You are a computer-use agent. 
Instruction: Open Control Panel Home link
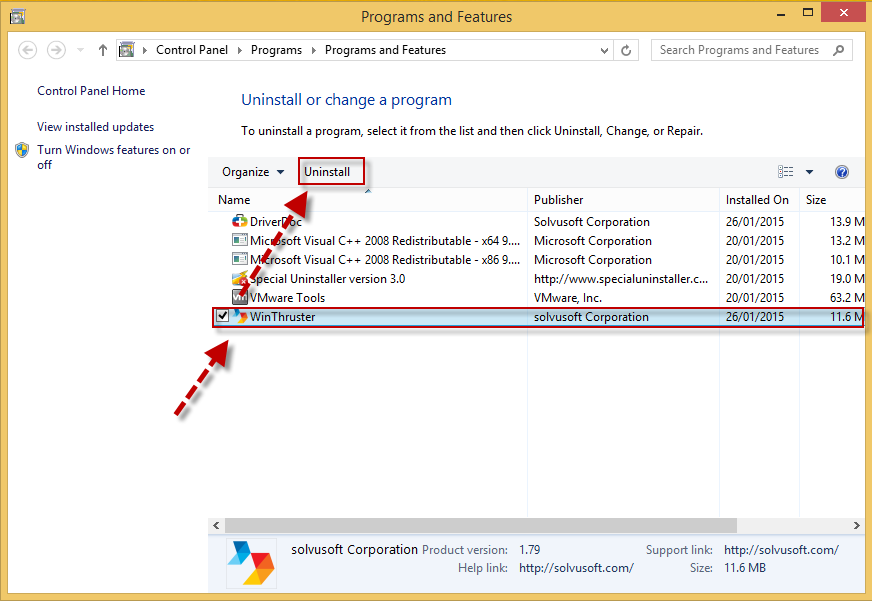click(x=91, y=91)
